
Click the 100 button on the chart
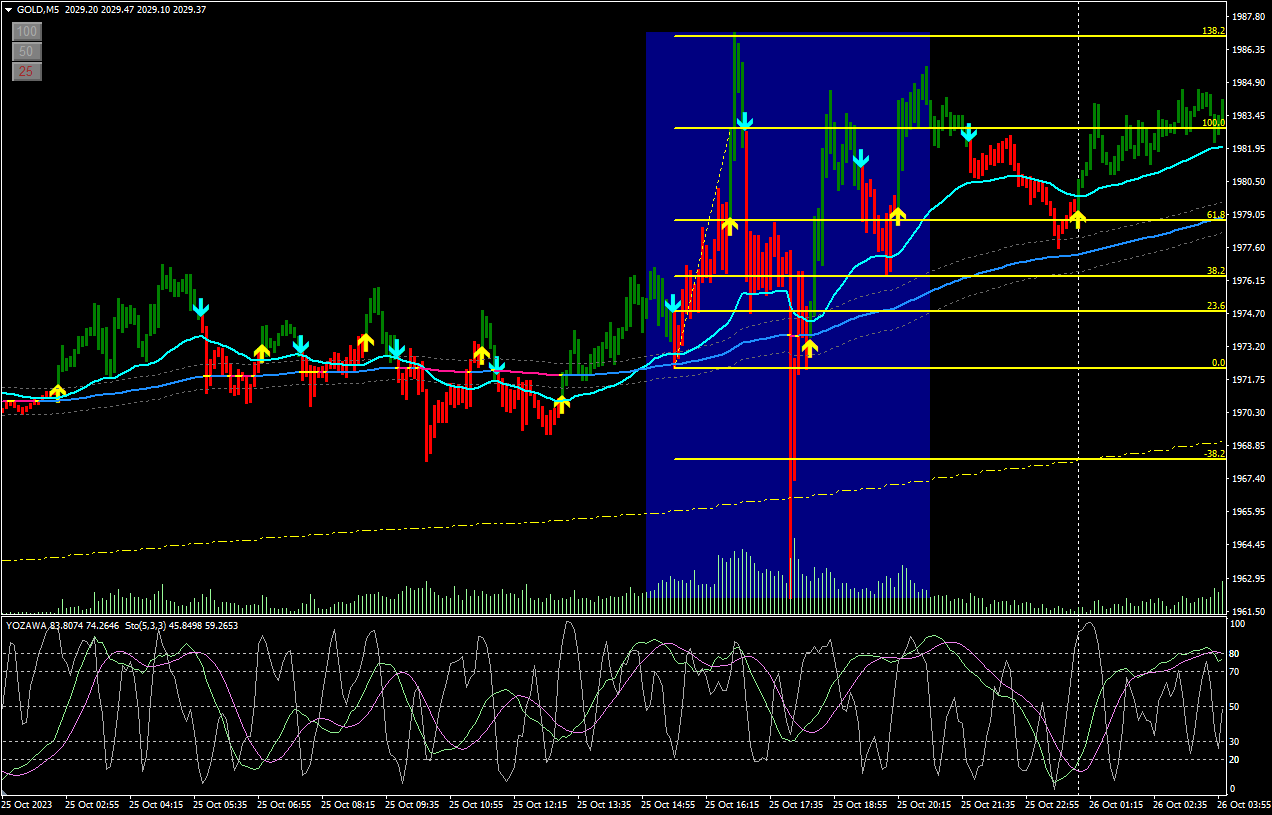(x=27, y=32)
